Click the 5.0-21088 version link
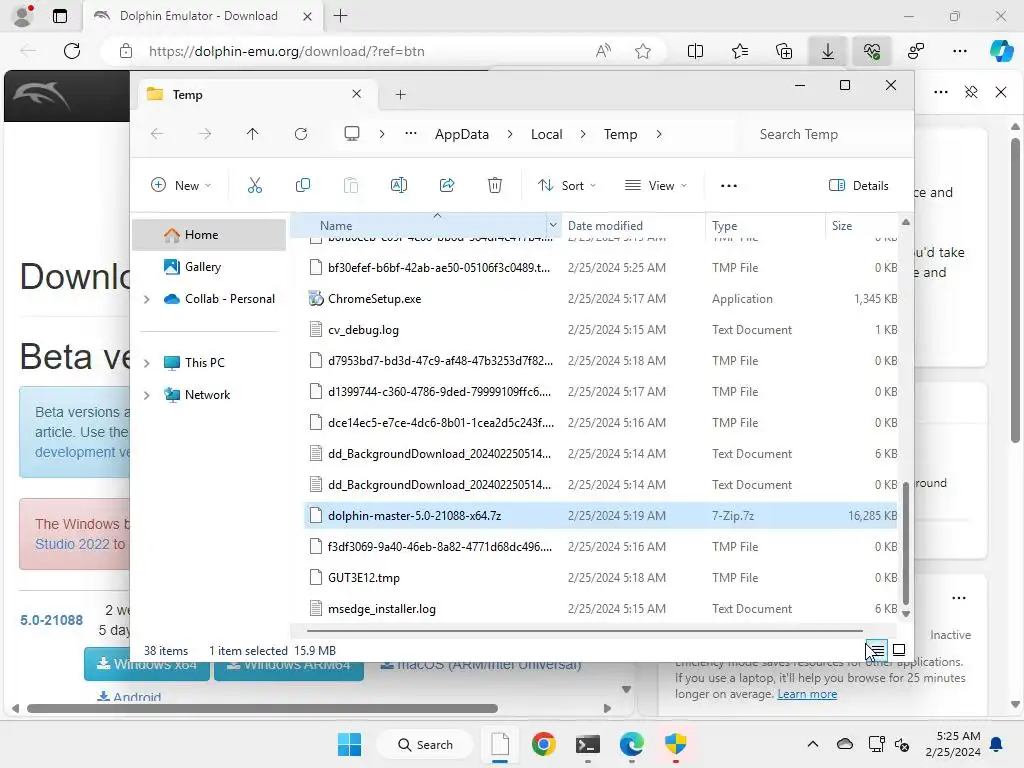Viewport: 1024px width, 768px height. (x=52, y=620)
